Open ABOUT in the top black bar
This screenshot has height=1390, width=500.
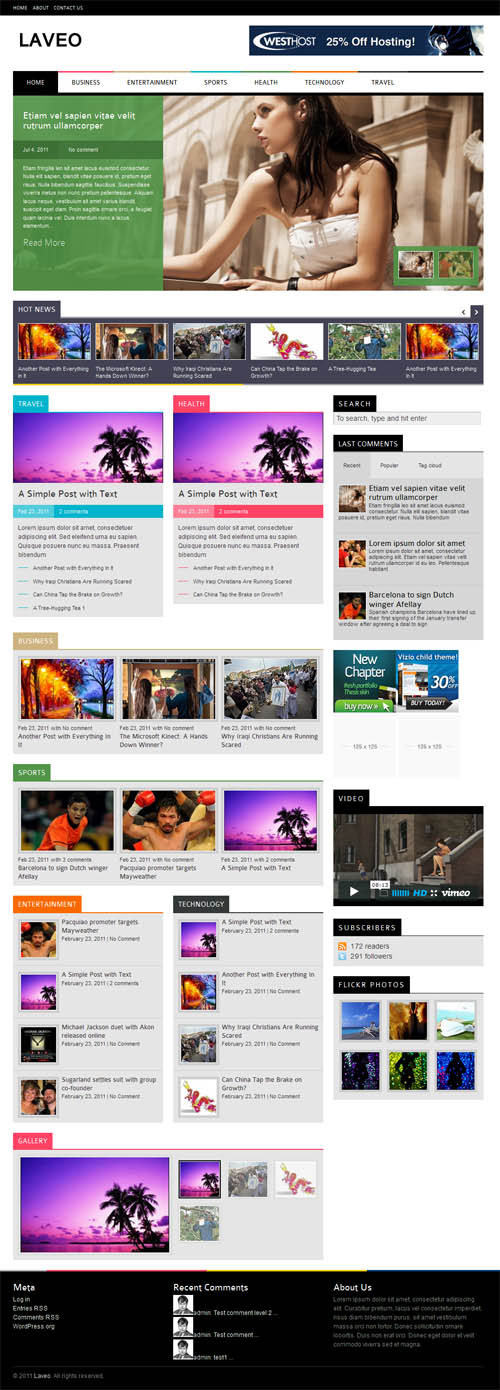(x=40, y=7)
